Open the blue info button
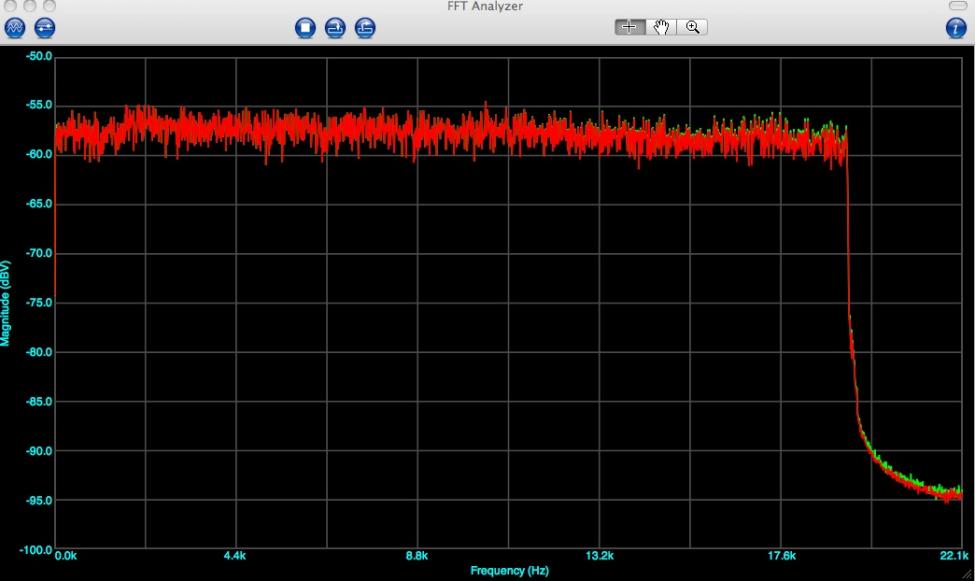 point(957,28)
